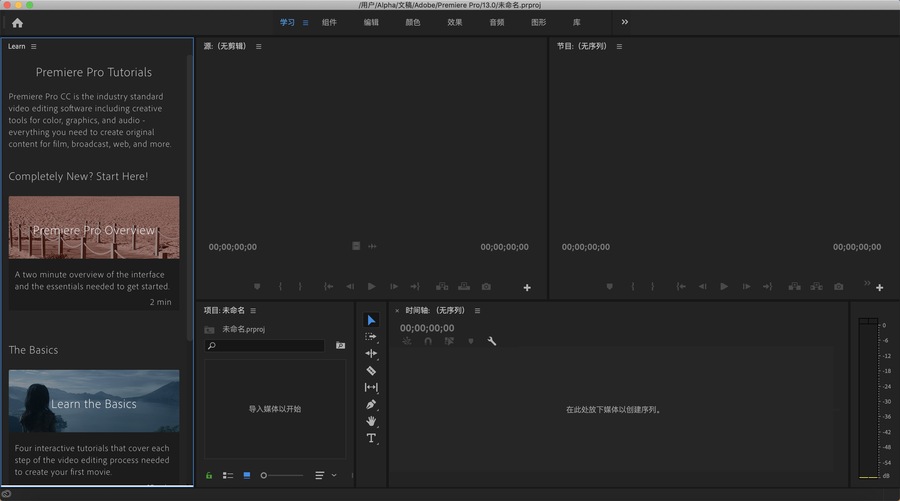Step back one frame in Program monitor
The image size is (900, 501).
click(703, 286)
